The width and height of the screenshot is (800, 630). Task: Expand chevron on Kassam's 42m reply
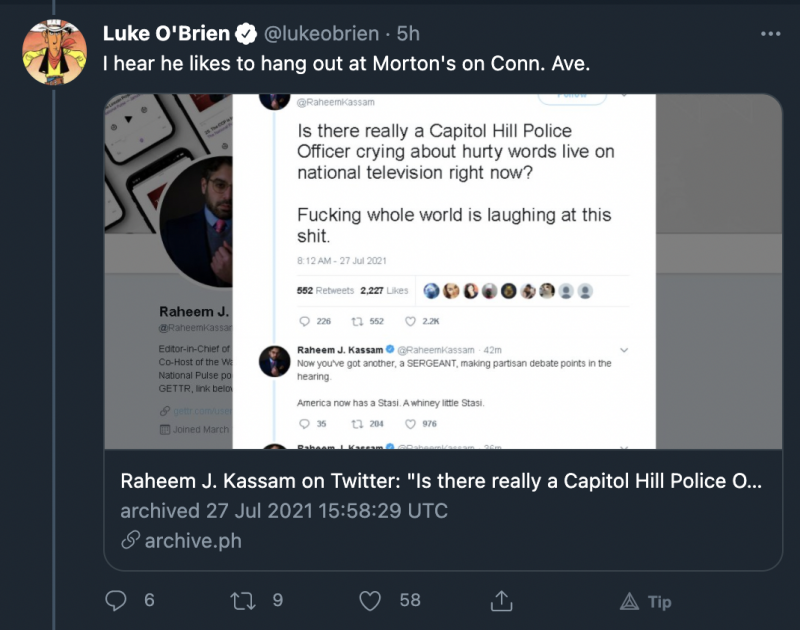(624, 349)
